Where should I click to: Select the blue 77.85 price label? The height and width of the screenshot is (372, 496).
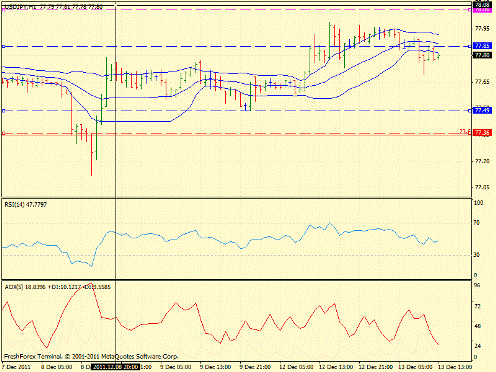click(x=482, y=46)
